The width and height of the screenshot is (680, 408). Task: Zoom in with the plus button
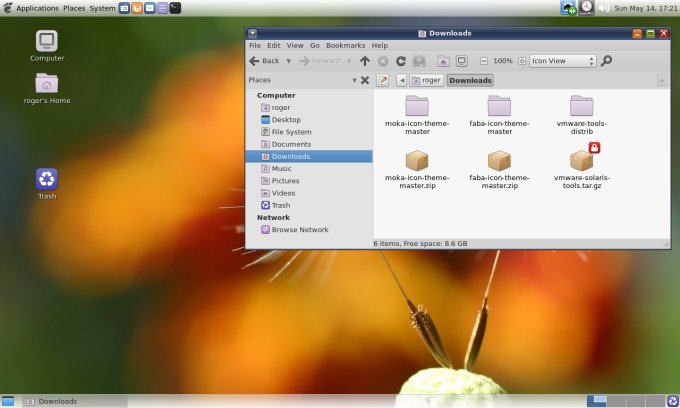coord(521,61)
